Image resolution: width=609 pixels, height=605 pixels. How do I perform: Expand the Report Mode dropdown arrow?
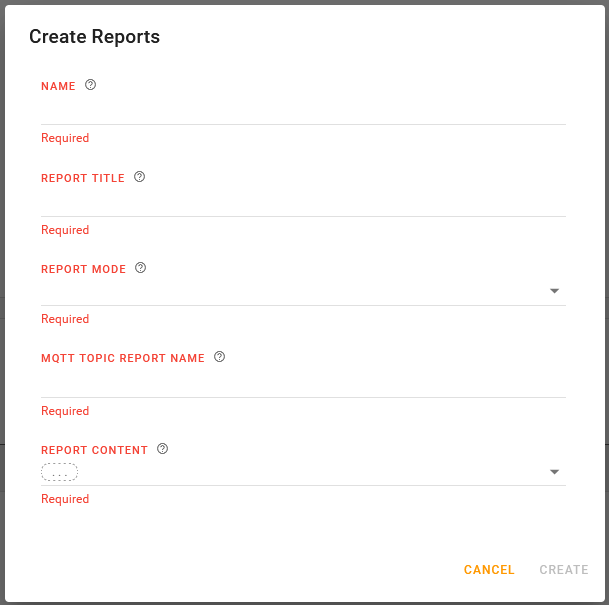[x=554, y=291]
